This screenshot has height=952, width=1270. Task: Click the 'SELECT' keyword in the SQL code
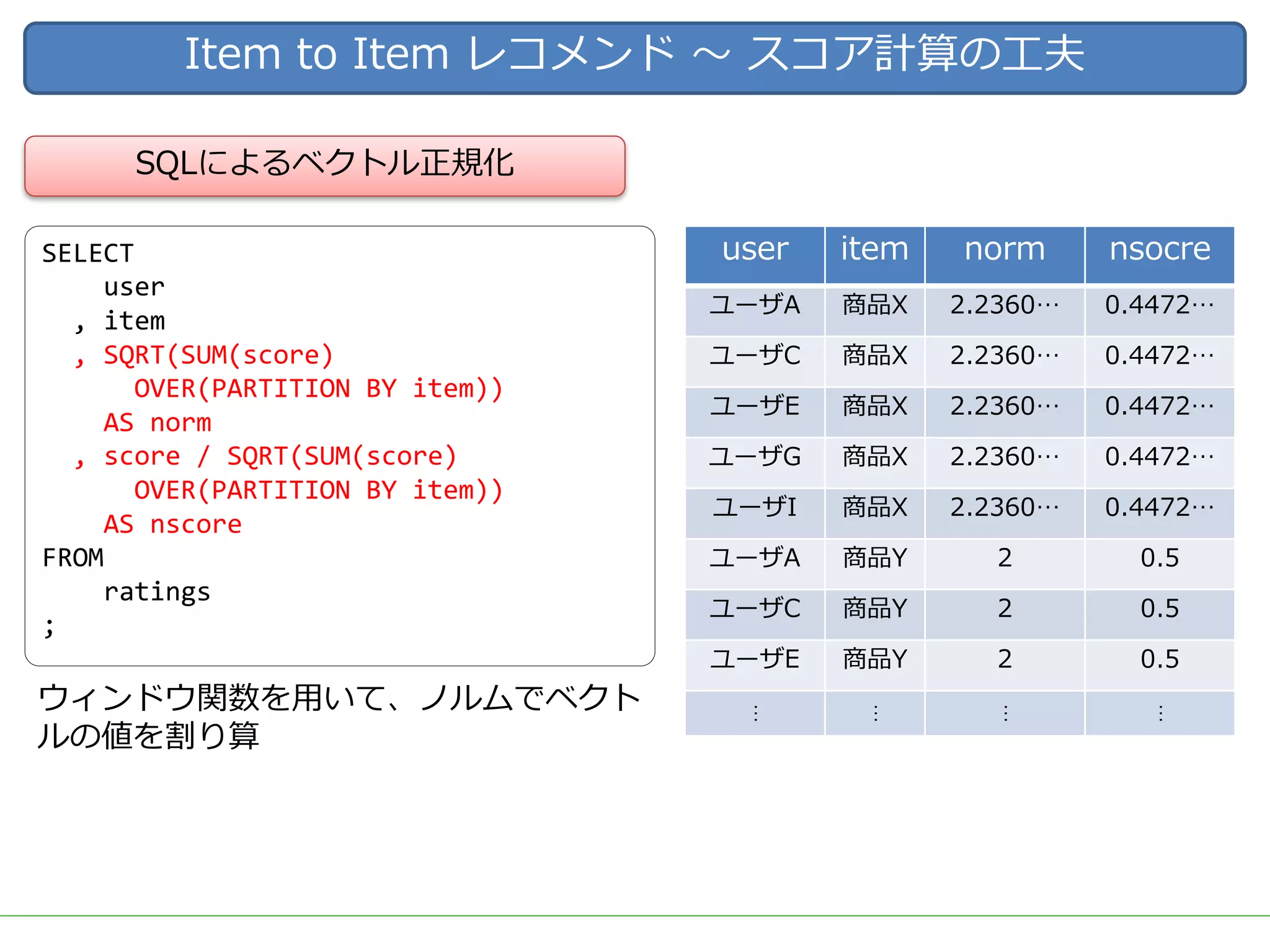point(87,253)
